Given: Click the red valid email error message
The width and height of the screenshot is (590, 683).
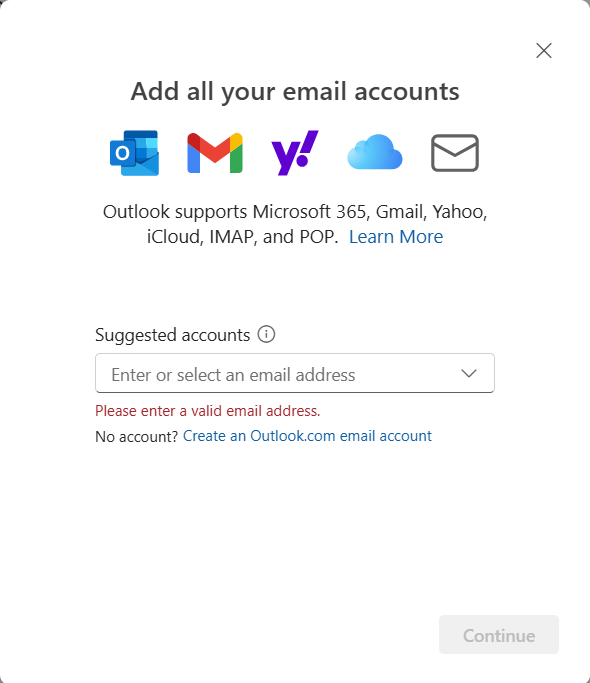Looking at the screenshot, I should tap(208, 411).
